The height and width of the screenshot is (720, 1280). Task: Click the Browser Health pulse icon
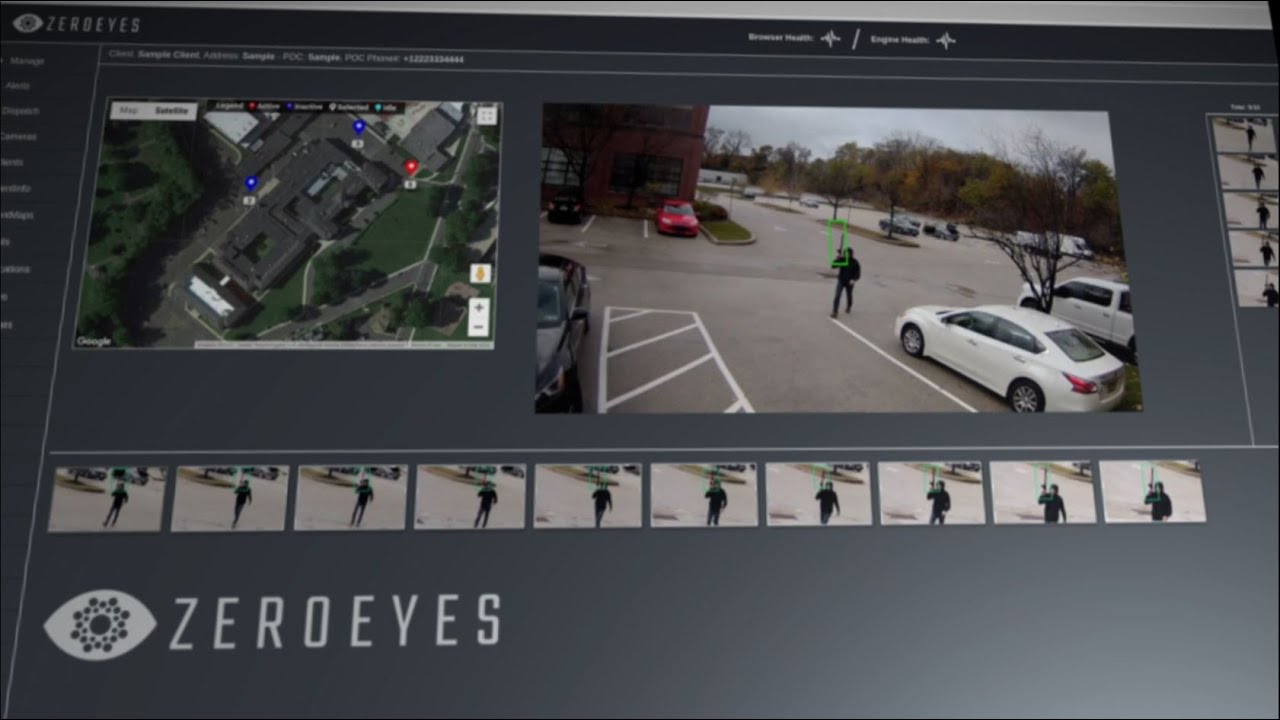[x=829, y=39]
